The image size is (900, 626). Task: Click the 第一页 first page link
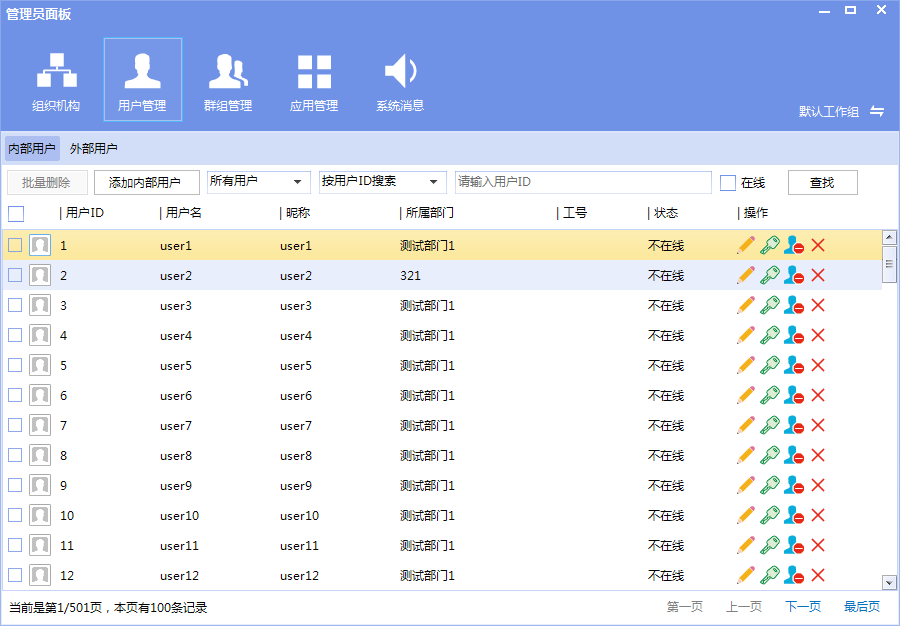pos(685,606)
